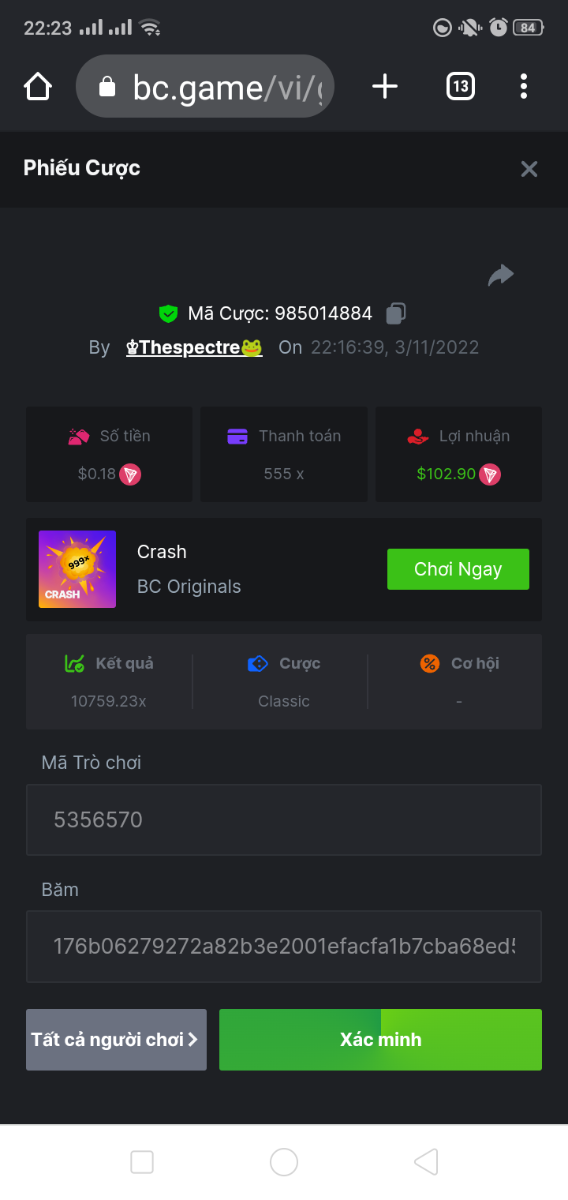568x1200 pixels.
Task: Click the bc.game address bar
Action: click(205, 87)
